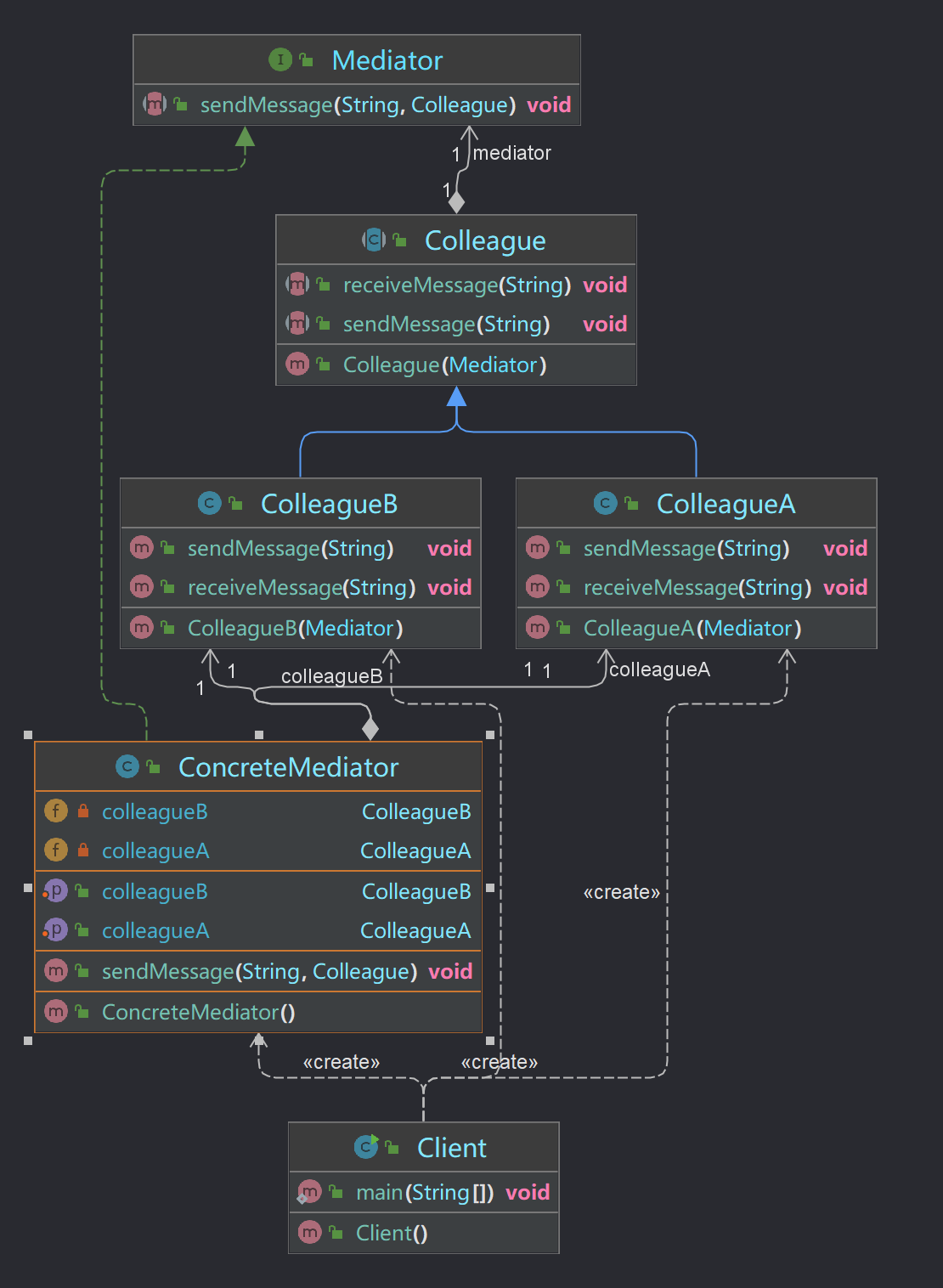Click the field icon on colleagueA row
Image resolution: width=943 pixels, height=1288 pixels.
[x=55, y=850]
